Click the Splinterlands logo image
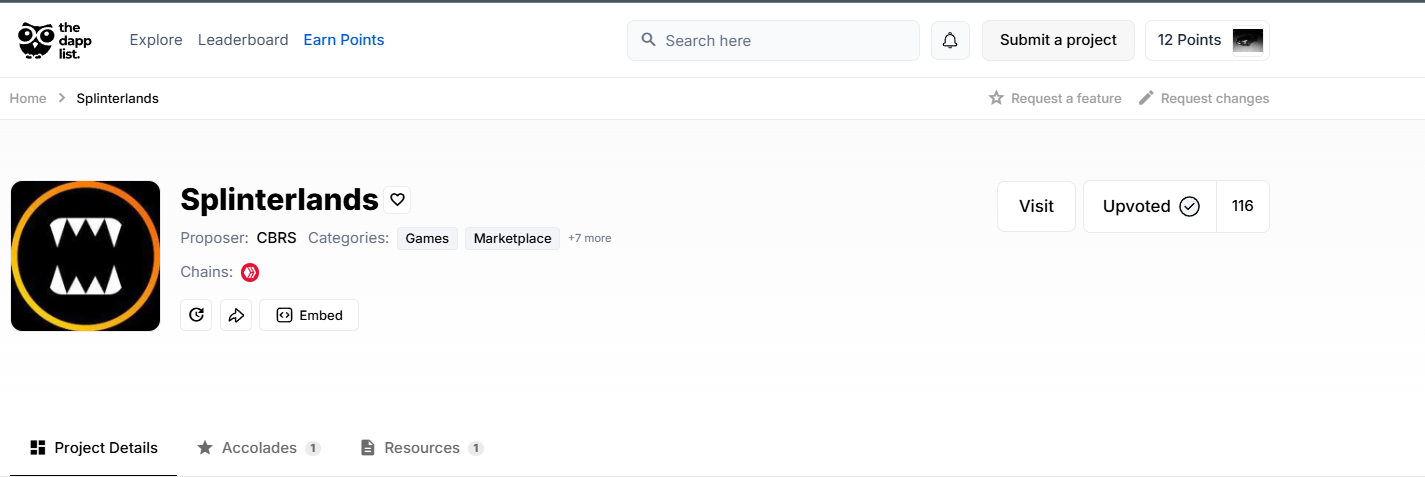Screen dimensions: 1425x477 (x=86, y=256)
